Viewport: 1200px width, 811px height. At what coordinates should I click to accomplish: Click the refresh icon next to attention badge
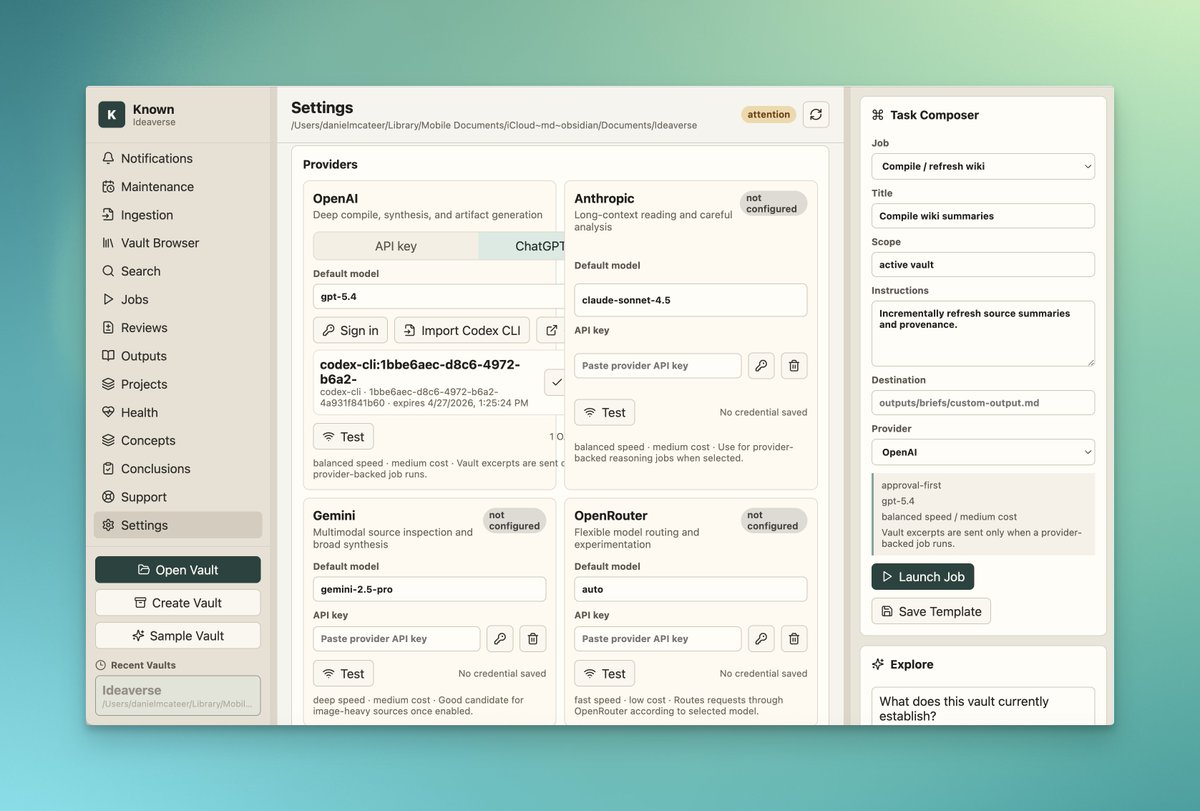(x=816, y=114)
